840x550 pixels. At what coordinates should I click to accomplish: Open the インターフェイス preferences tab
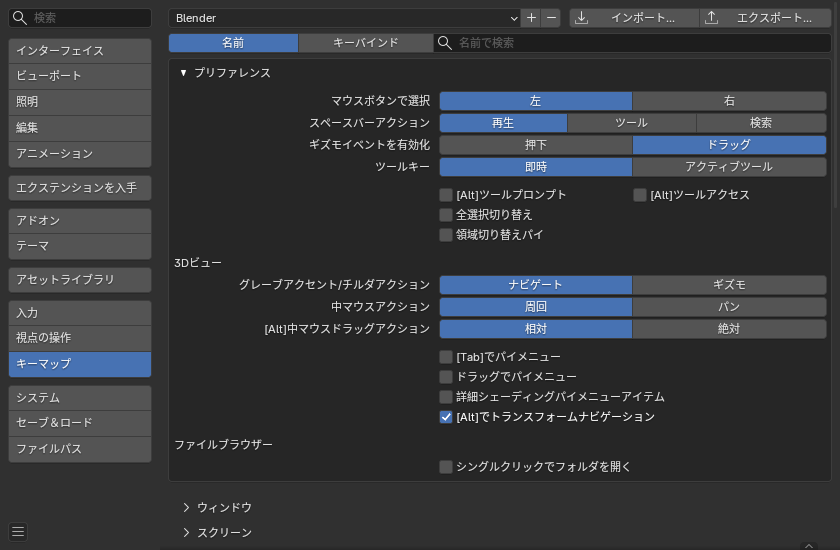point(80,51)
